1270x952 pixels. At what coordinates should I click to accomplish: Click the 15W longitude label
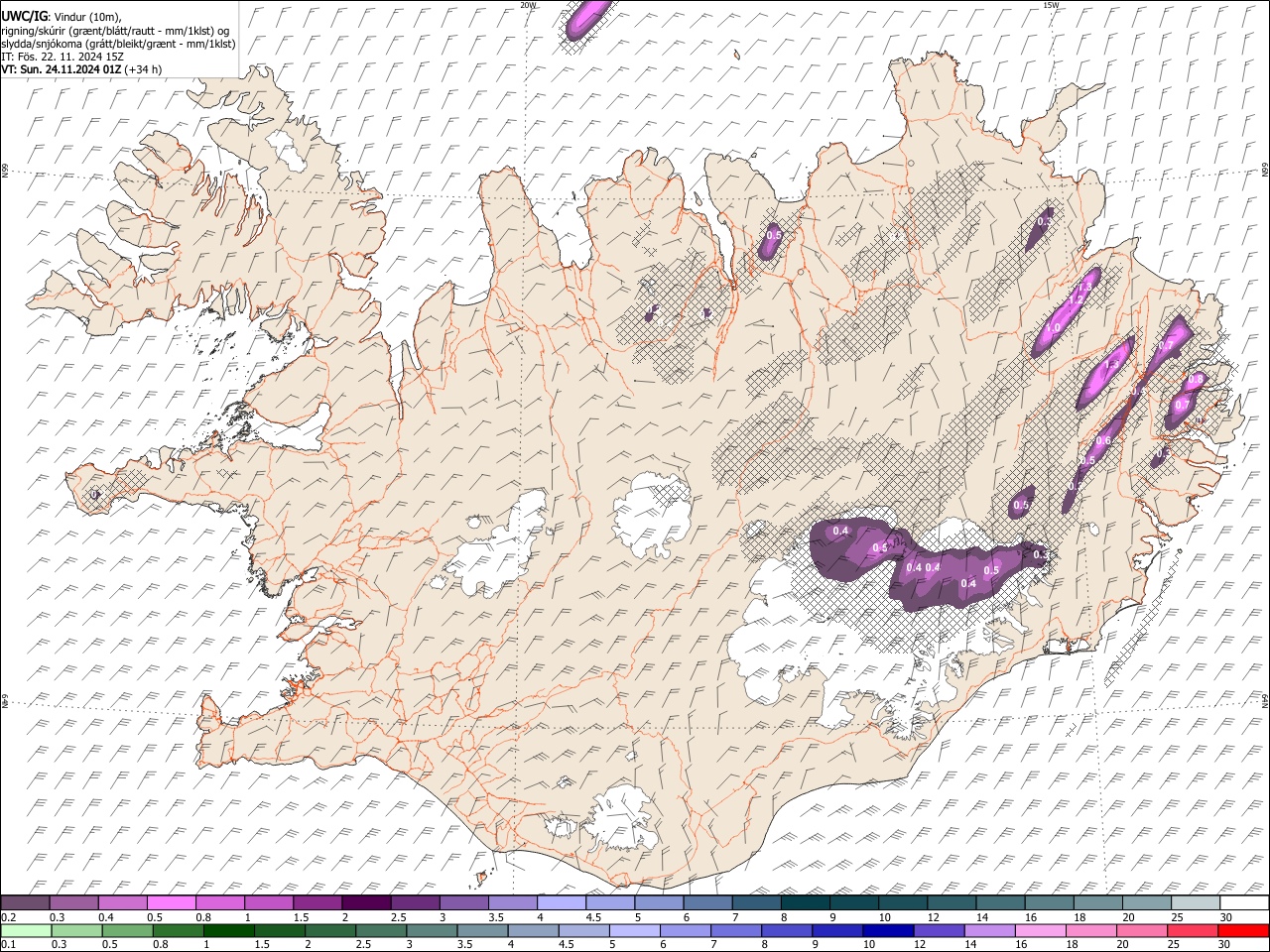[x=1051, y=5]
